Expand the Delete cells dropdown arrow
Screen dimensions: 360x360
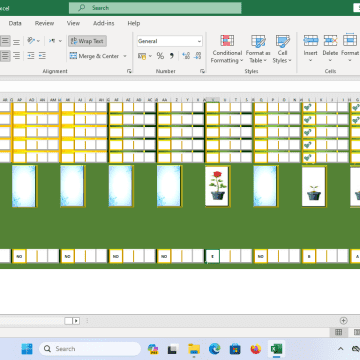330,61
